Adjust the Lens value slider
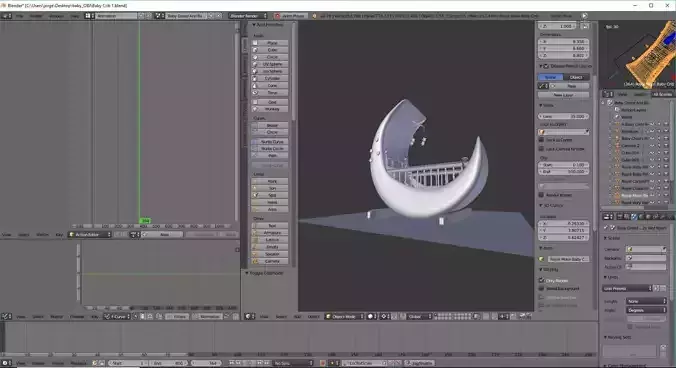Image resolution: width=676 pixels, height=368 pixels. (563, 116)
